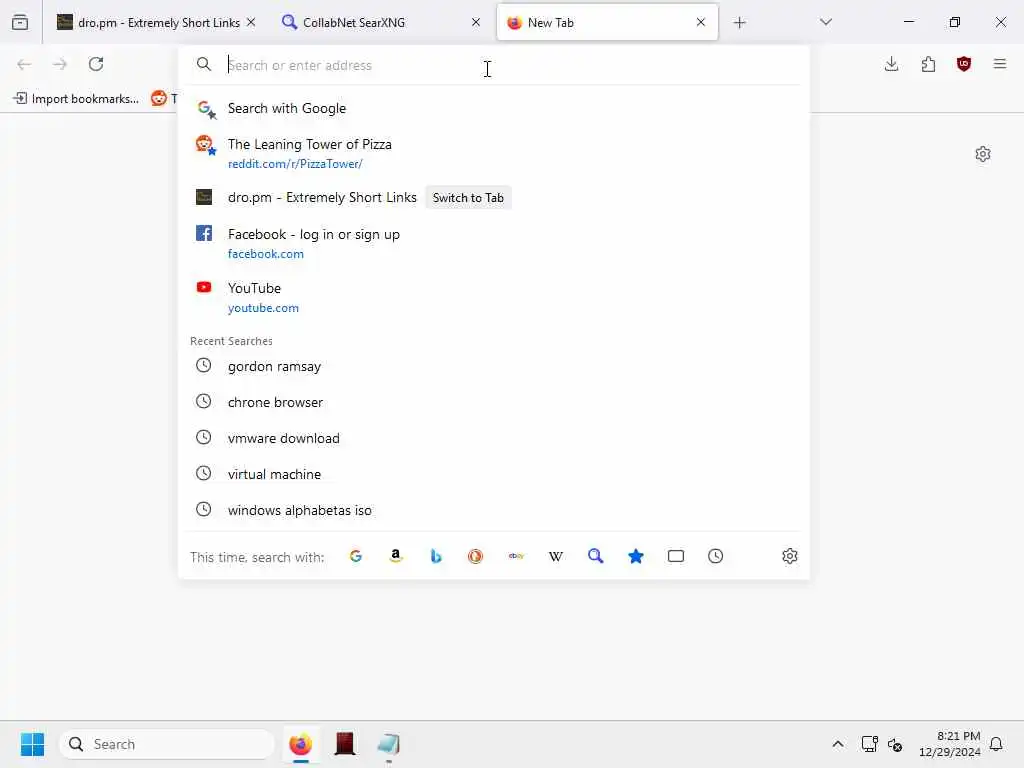Open the Firefox application menu

[x=1000, y=64]
